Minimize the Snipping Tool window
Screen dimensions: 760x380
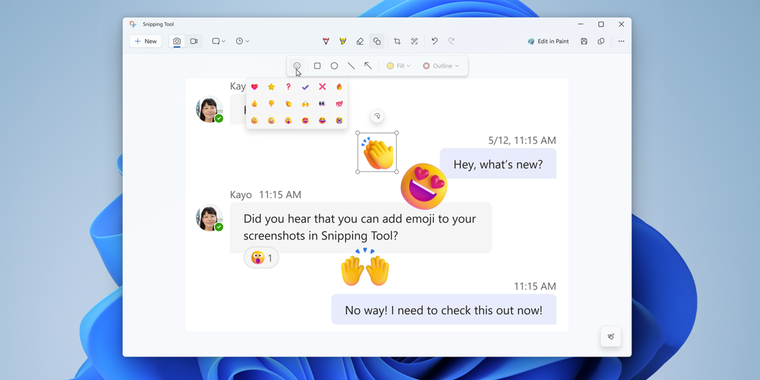tap(581, 24)
